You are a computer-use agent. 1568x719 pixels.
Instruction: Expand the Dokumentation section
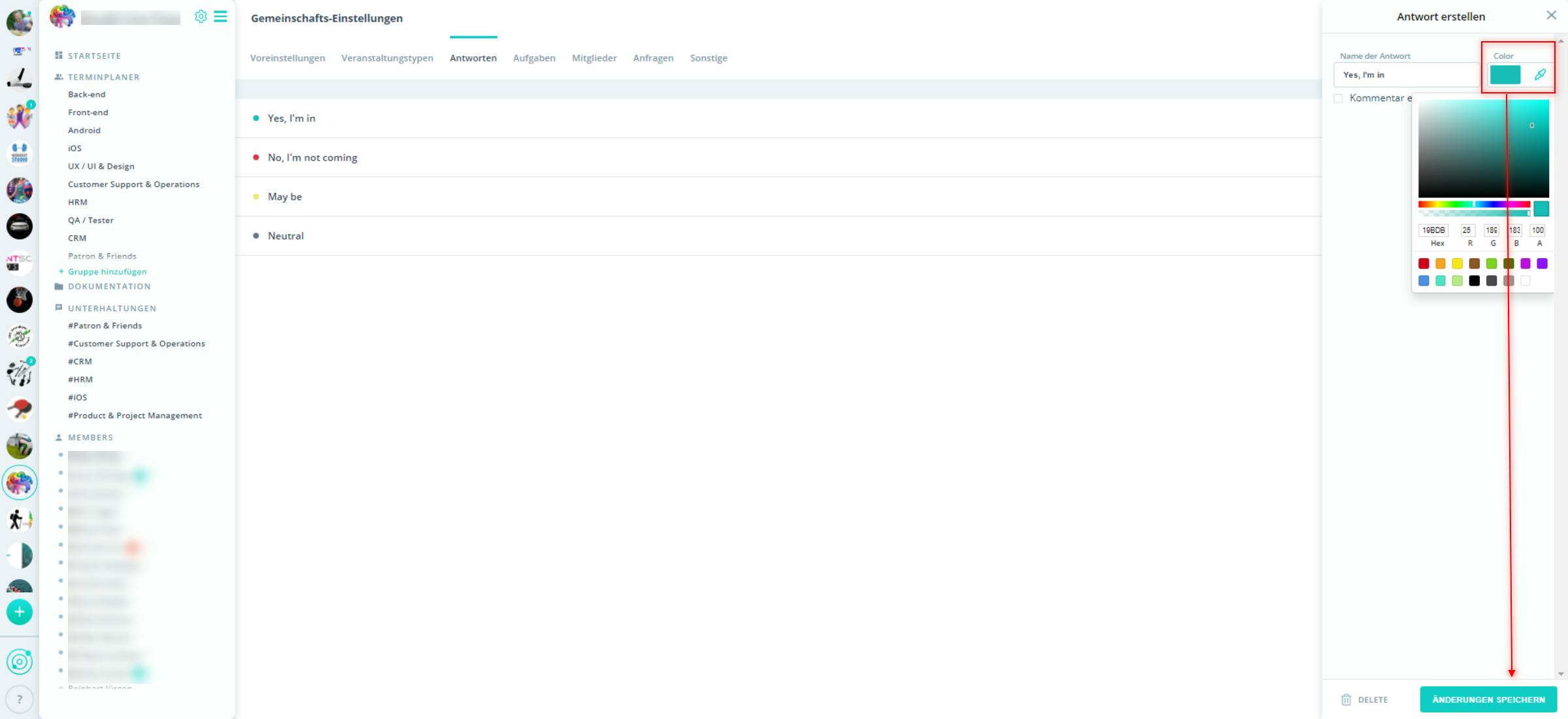(x=108, y=286)
